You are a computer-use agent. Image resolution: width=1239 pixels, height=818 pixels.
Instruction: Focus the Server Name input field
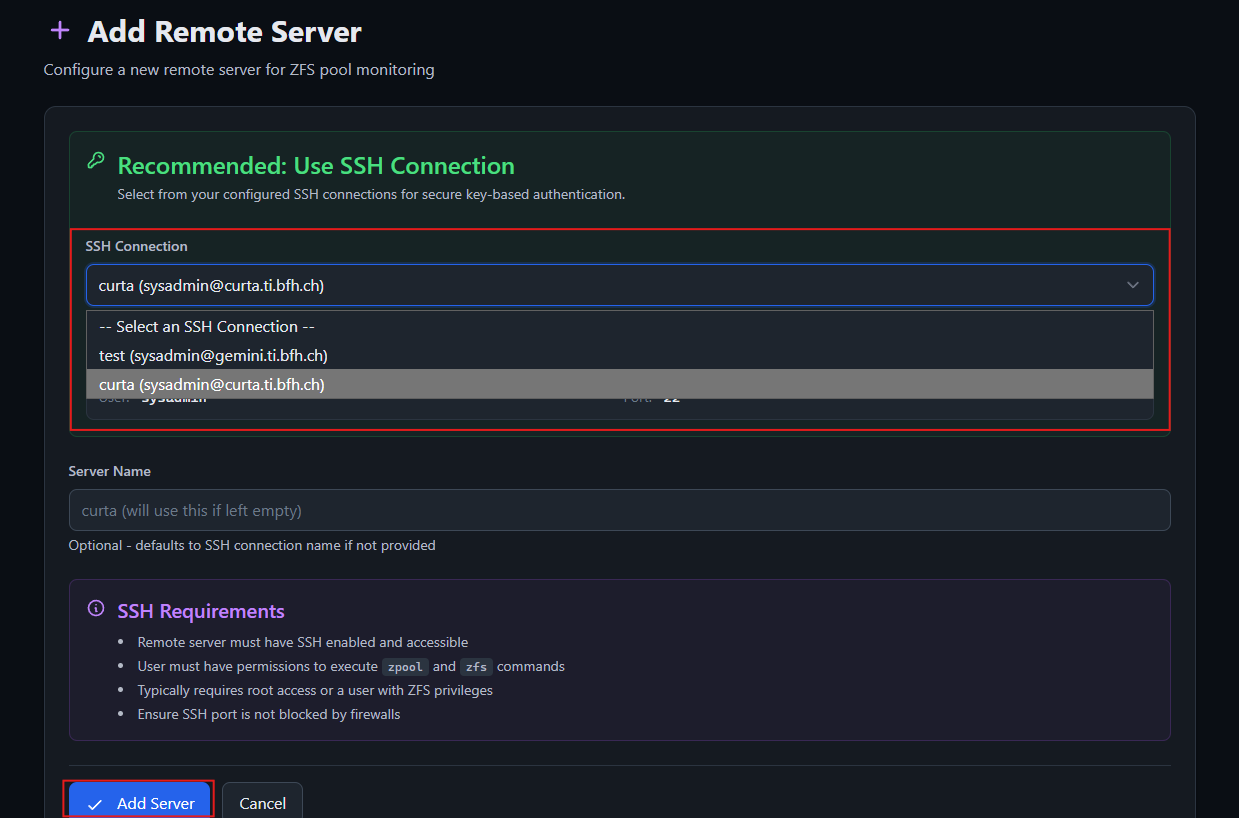(x=619, y=510)
